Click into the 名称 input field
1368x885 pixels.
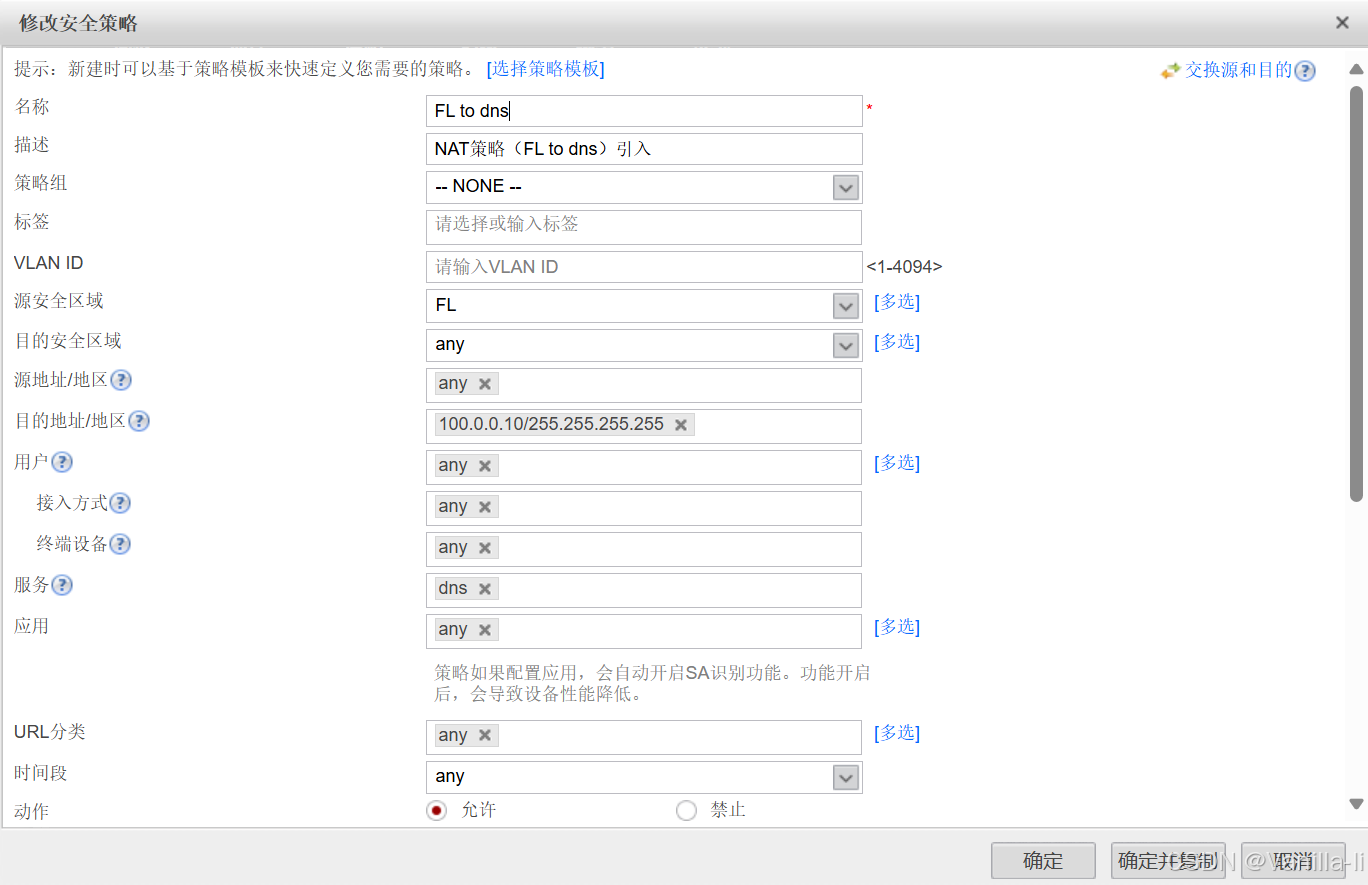[x=644, y=111]
